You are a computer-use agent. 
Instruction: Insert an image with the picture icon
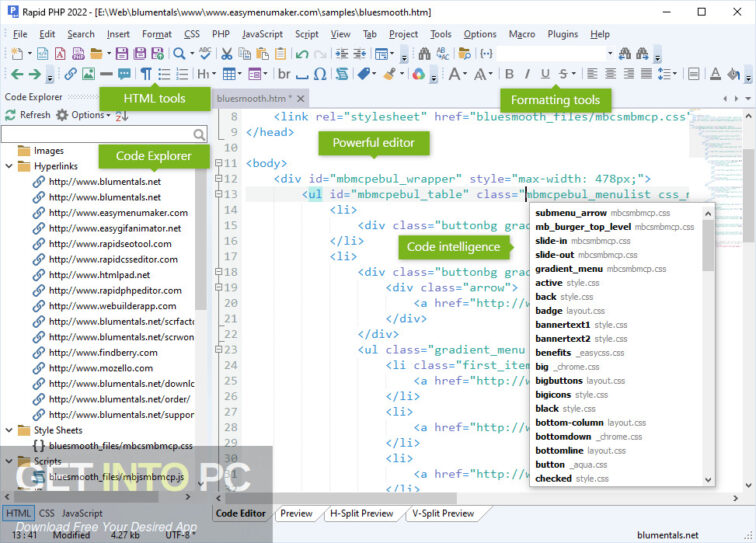point(88,74)
